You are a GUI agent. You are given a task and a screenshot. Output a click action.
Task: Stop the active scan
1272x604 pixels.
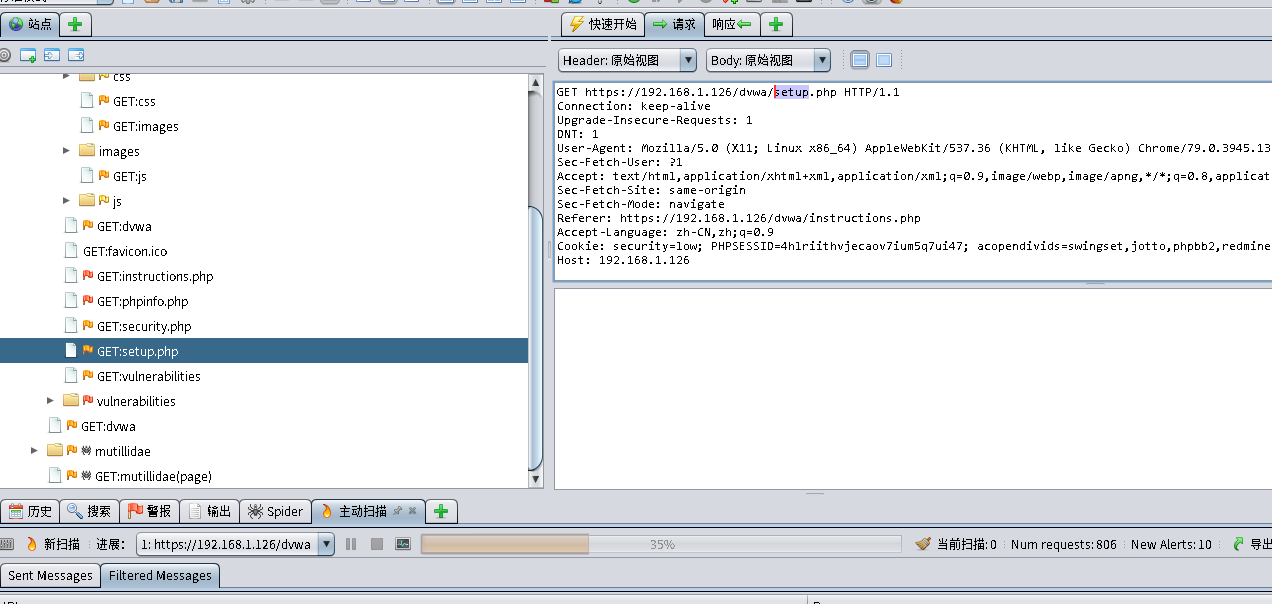(377, 544)
